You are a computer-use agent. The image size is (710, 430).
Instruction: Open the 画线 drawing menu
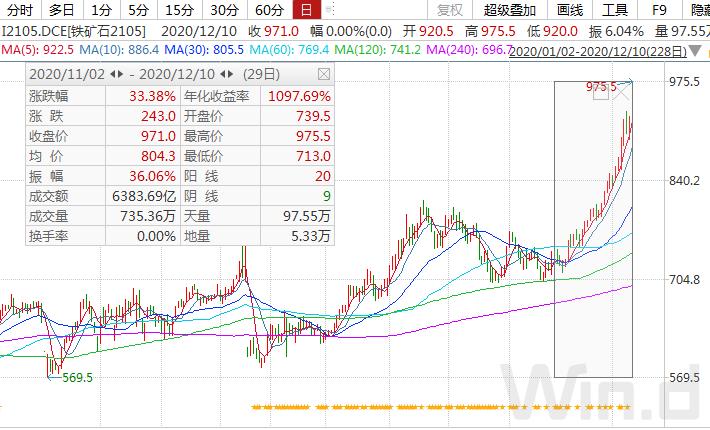570,10
